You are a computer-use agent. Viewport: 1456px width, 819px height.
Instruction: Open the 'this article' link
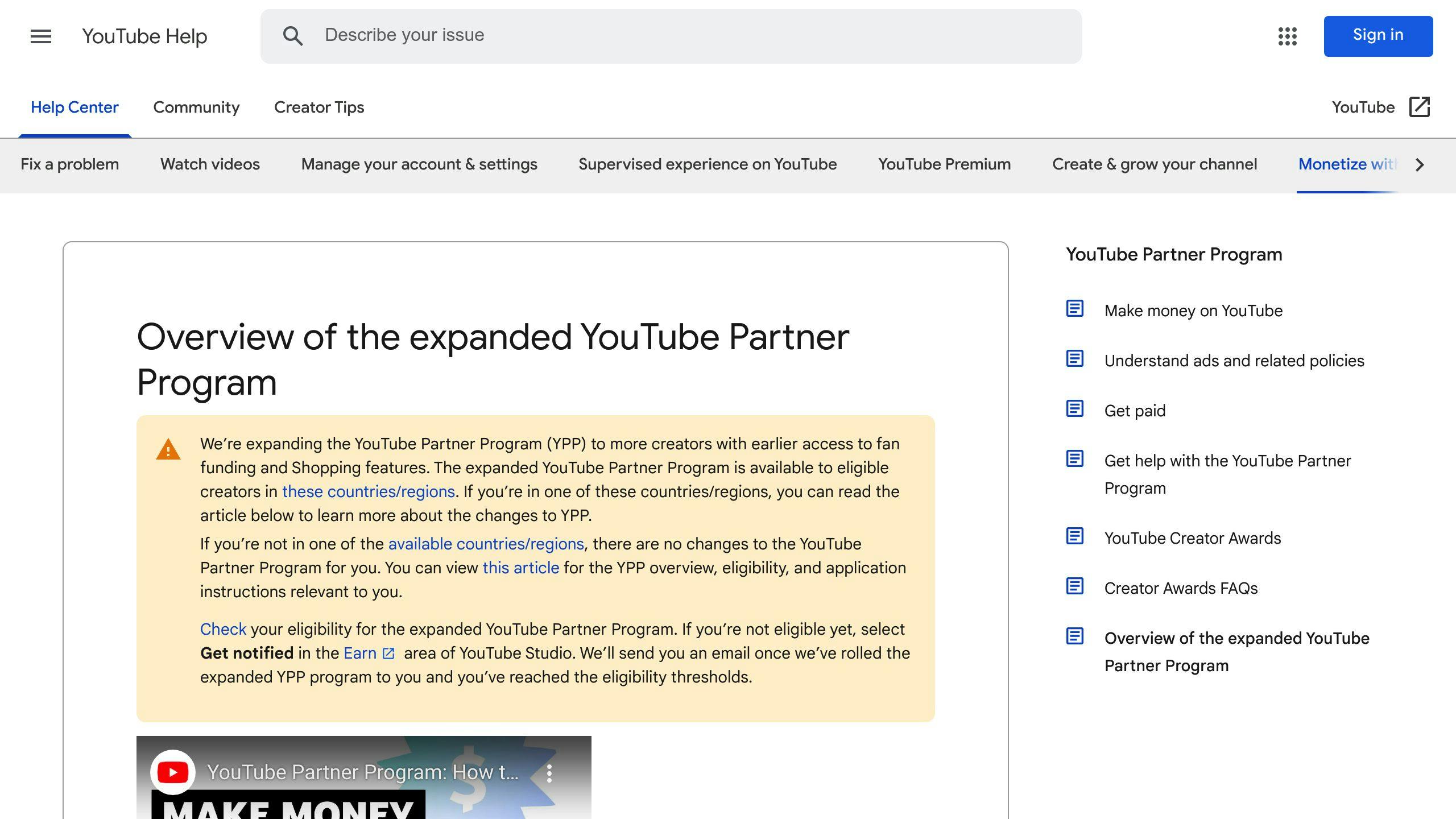pyautogui.click(x=521, y=568)
